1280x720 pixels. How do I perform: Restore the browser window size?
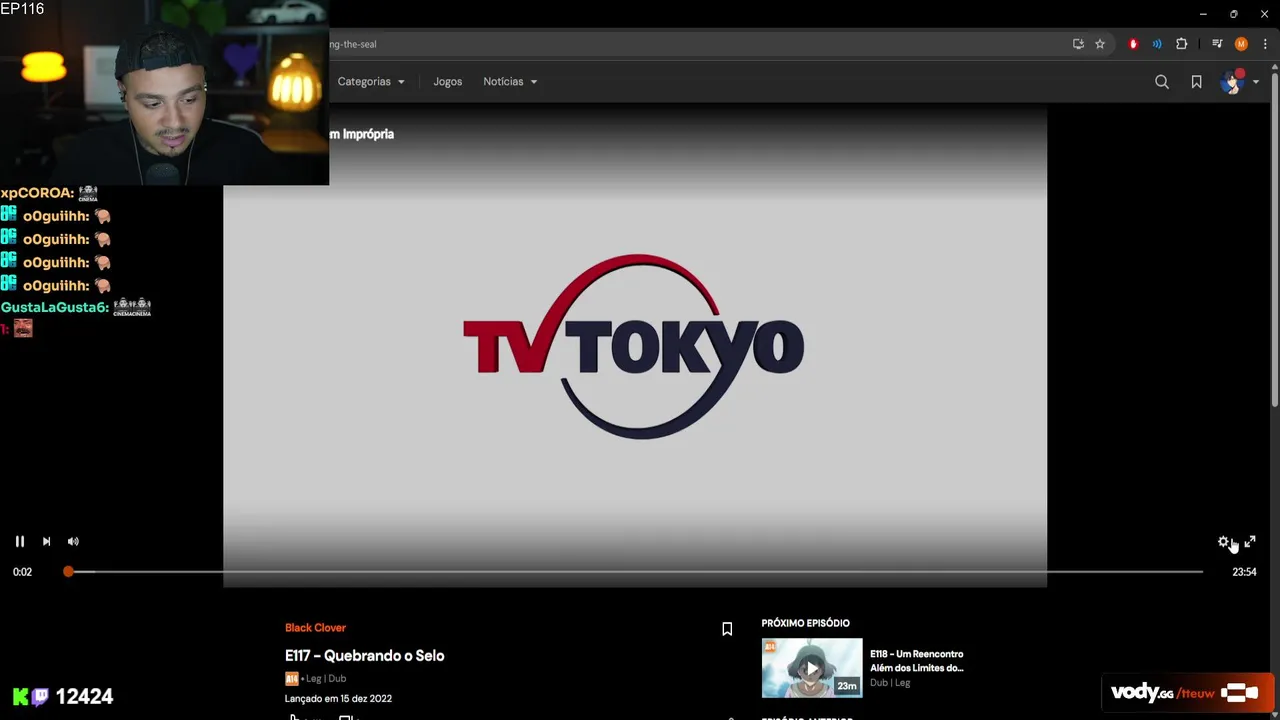pyautogui.click(x=1233, y=14)
